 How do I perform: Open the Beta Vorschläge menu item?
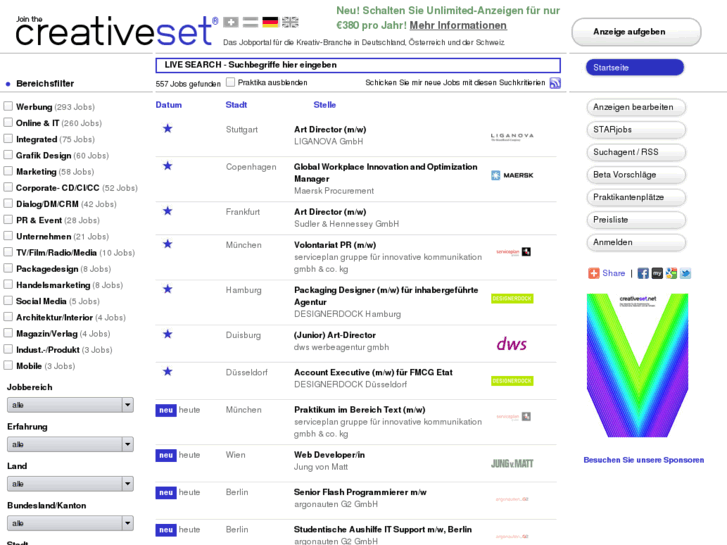(636, 175)
